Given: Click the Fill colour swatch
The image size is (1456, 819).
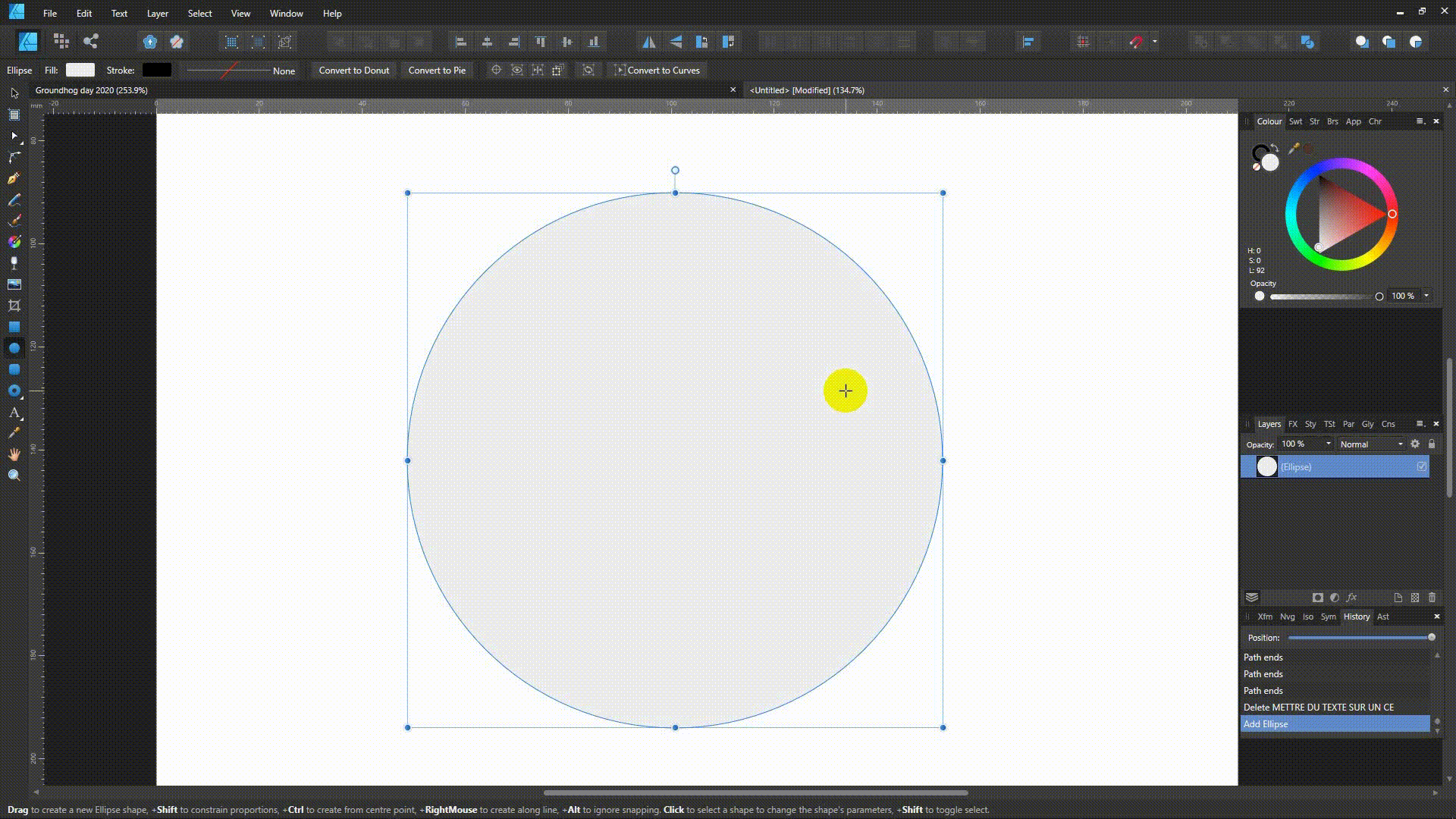Looking at the screenshot, I should point(80,71).
